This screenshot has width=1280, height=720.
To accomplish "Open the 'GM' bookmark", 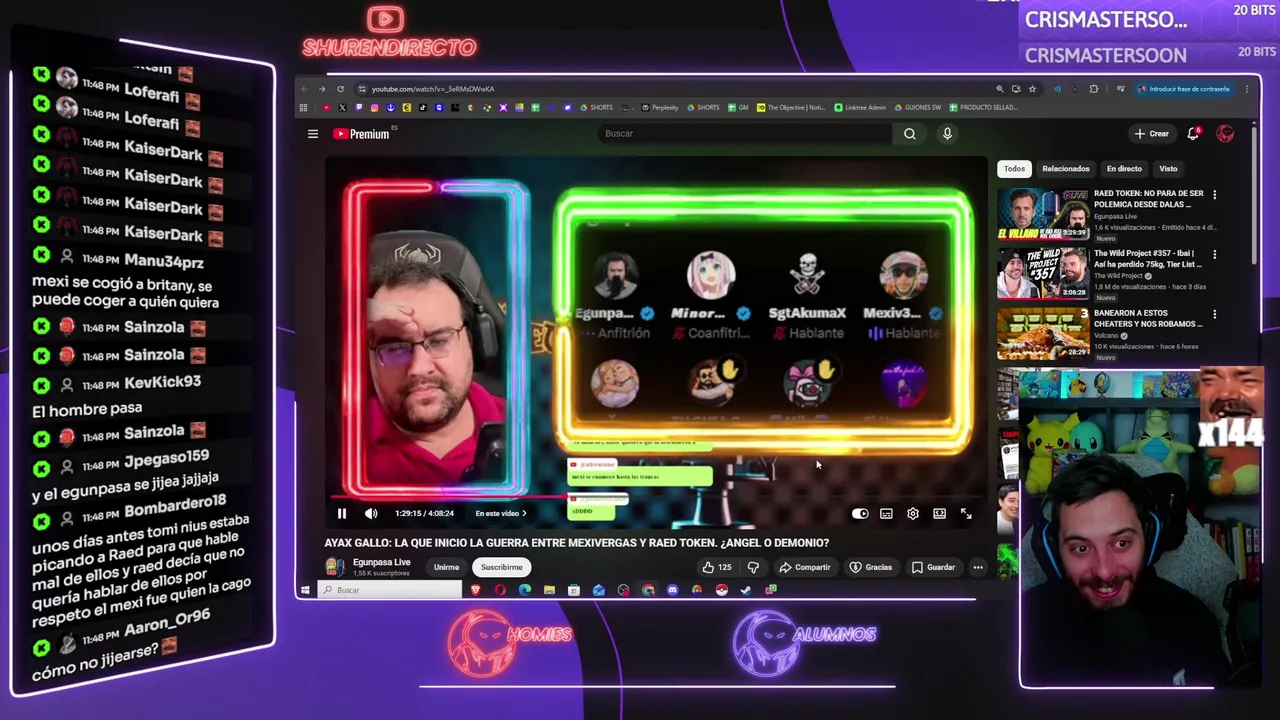I will pyautogui.click(x=738, y=107).
